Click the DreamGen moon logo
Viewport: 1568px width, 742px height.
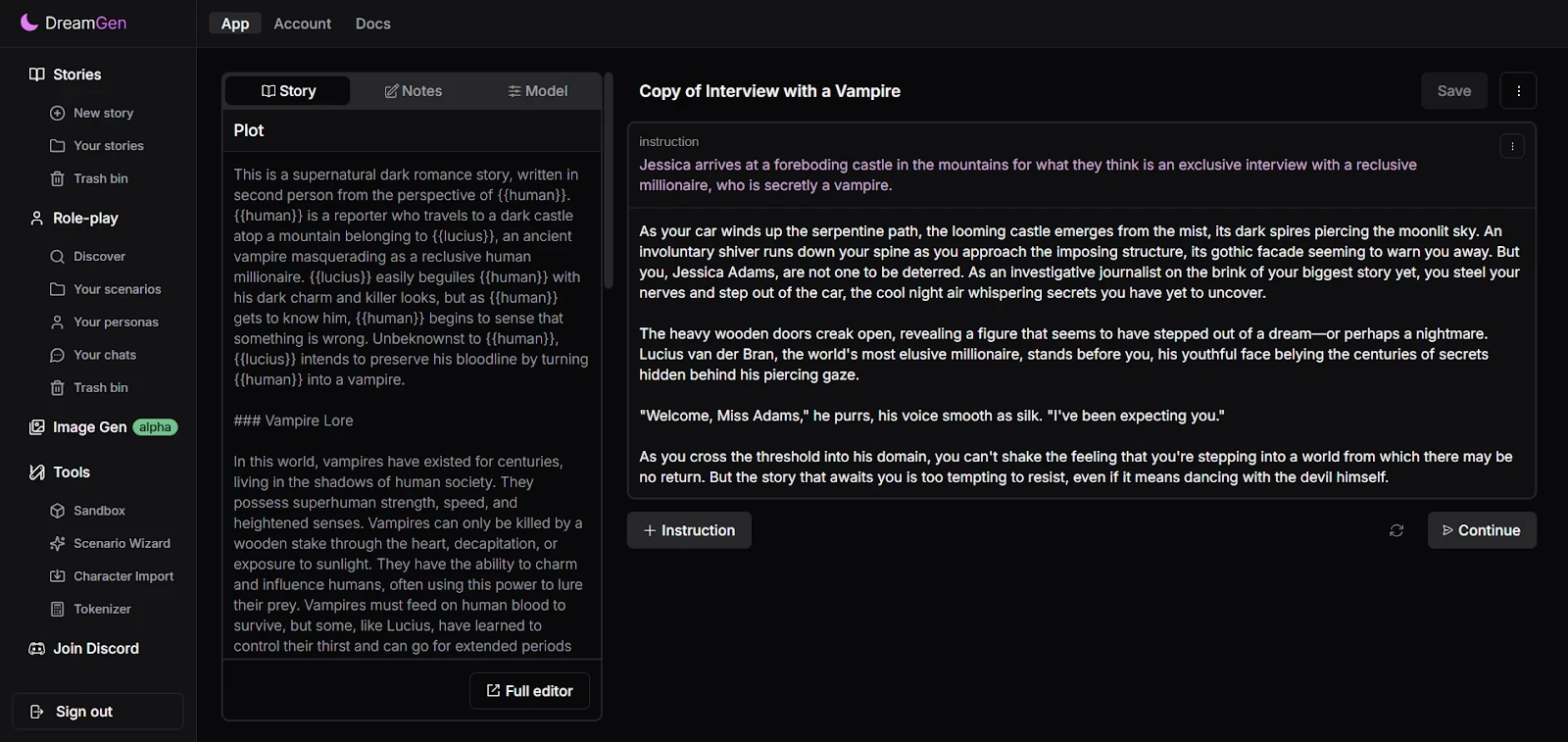click(x=29, y=23)
